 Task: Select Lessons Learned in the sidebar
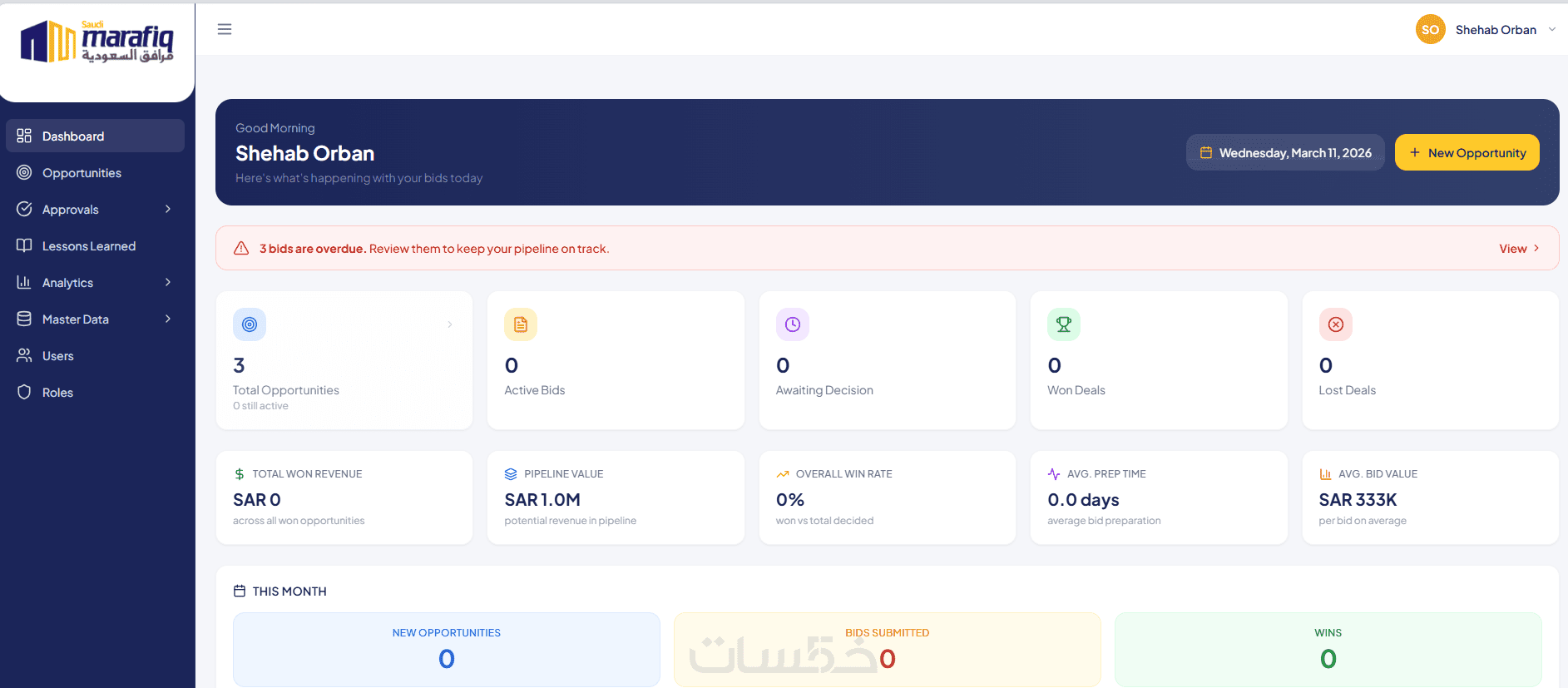click(95, 245)
